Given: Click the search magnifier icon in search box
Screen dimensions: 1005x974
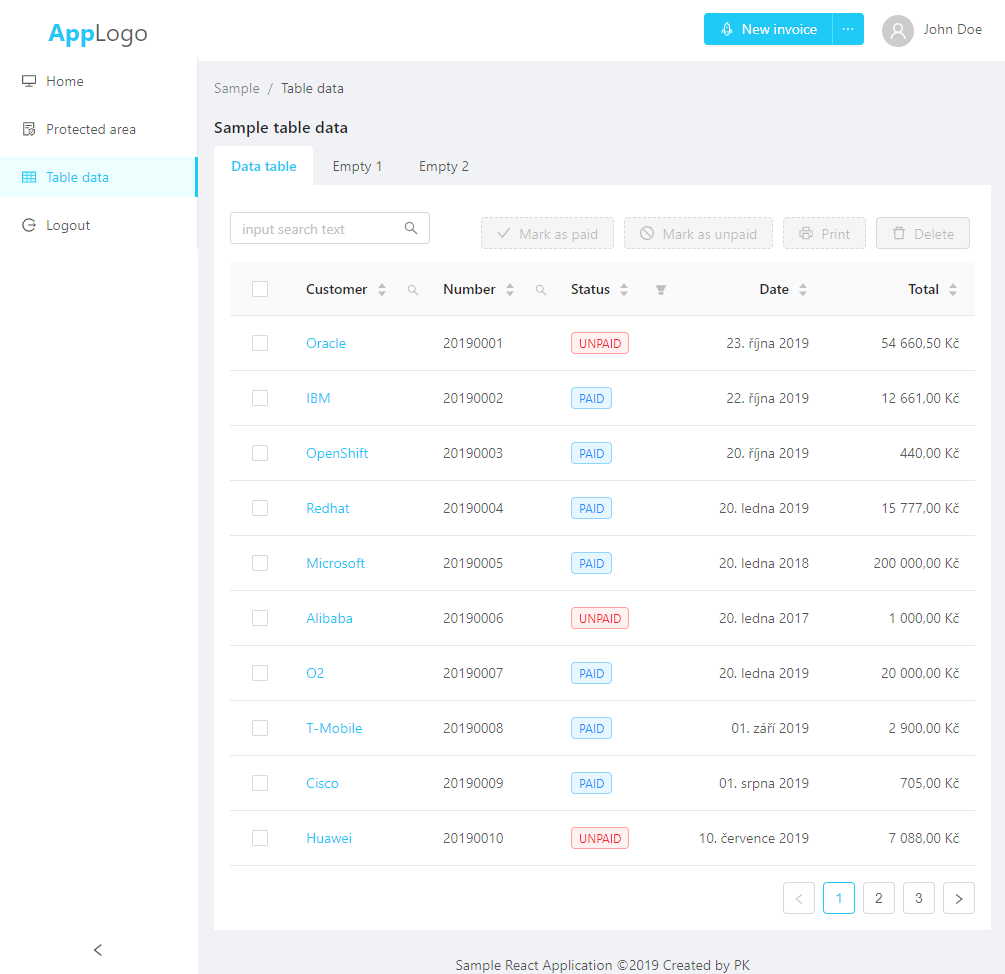Looking at the screenshot, I should (411, 228).
